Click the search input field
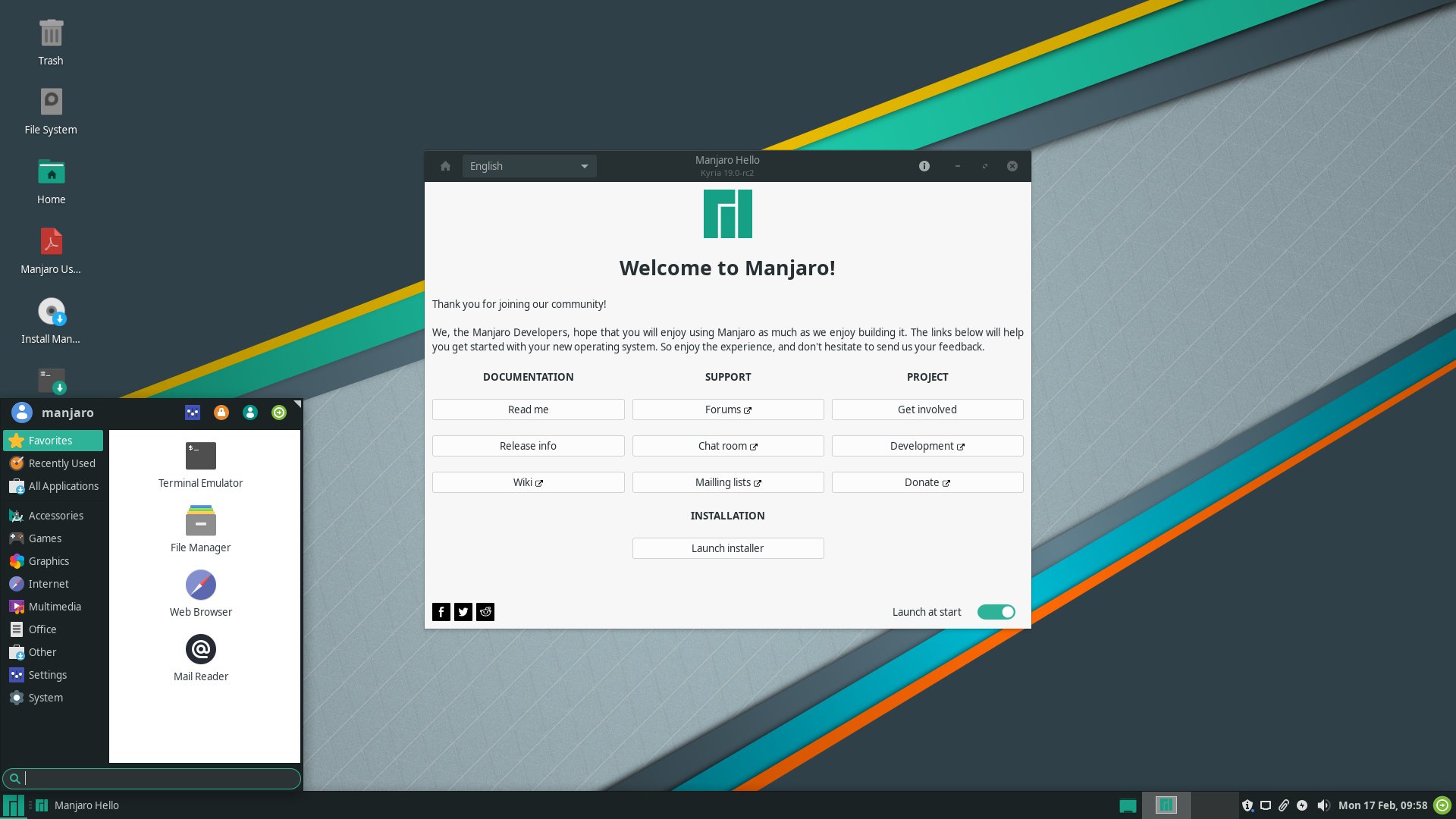Image resolution: width=1456 pixels, height=819 pixels. pos(150,777)
